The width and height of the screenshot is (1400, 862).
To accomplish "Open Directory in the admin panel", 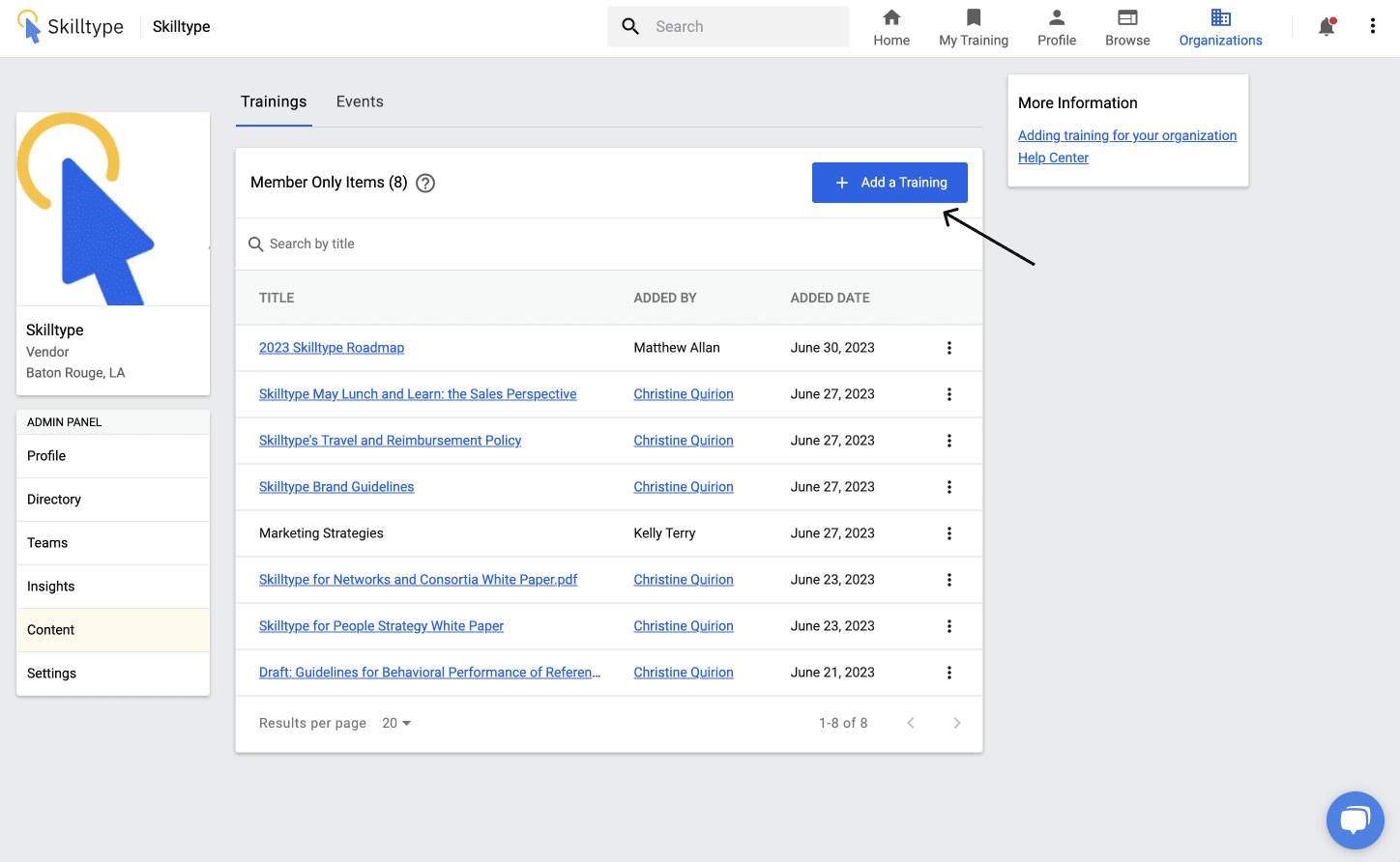I will pyautogui.click(x=113, y=500).
